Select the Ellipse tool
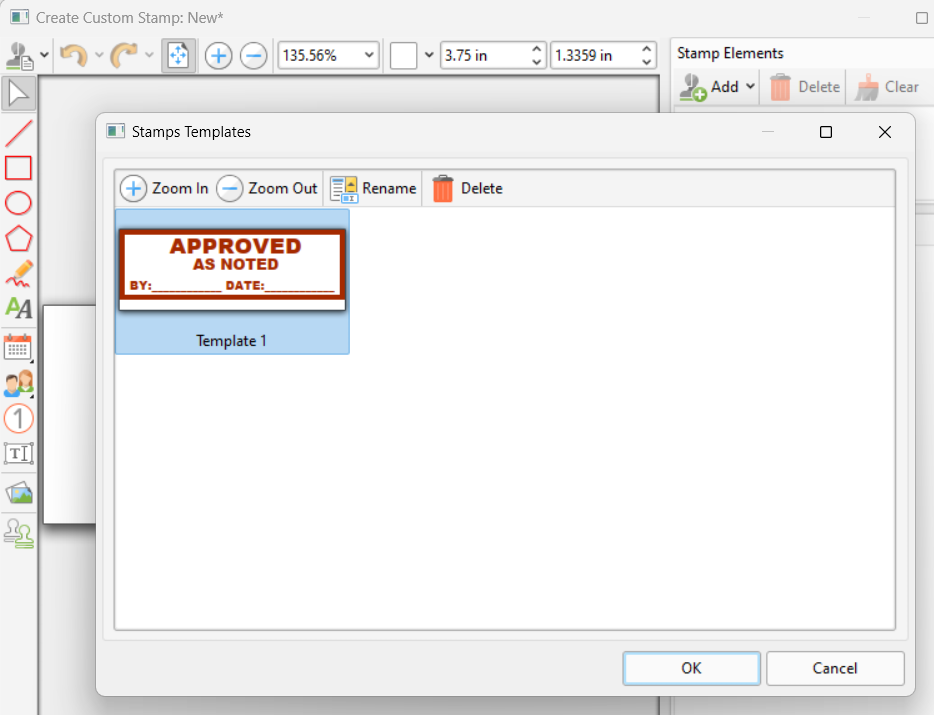 [x=18, y=203]
